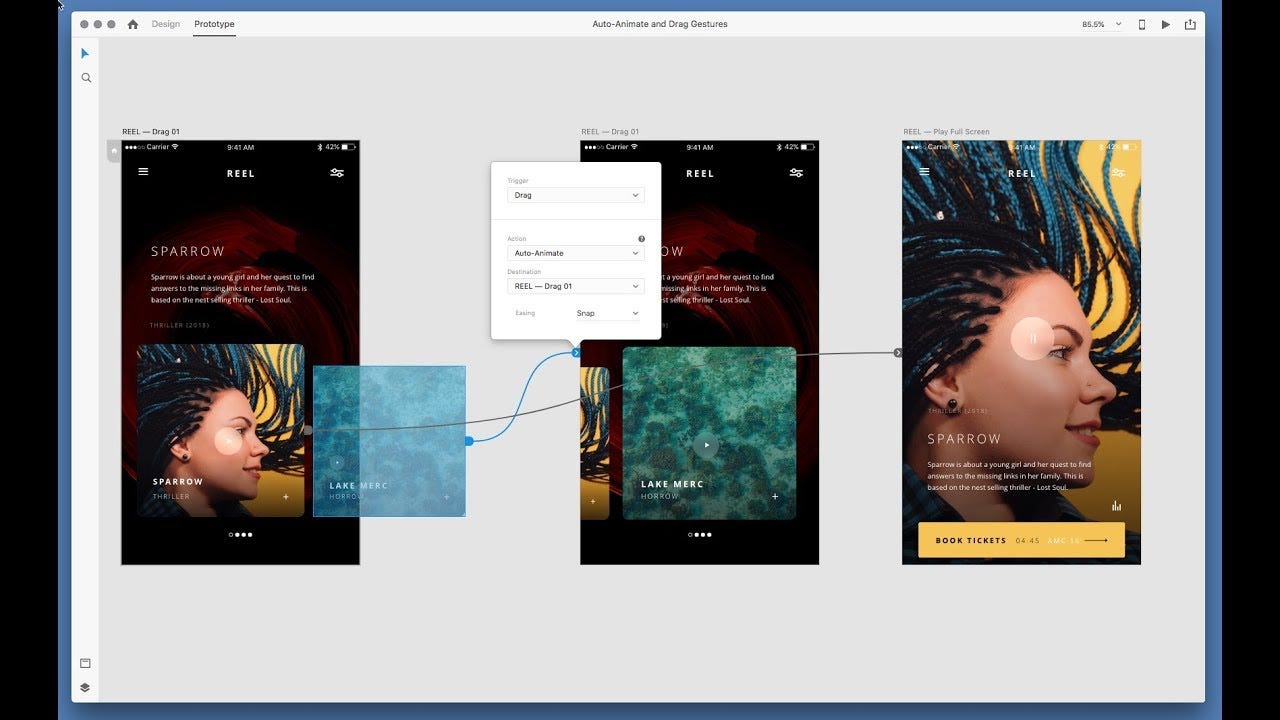Click the BOOK TICKETS yellow button
This screenshot has height=720, width=1280.
coord(1021,540)
